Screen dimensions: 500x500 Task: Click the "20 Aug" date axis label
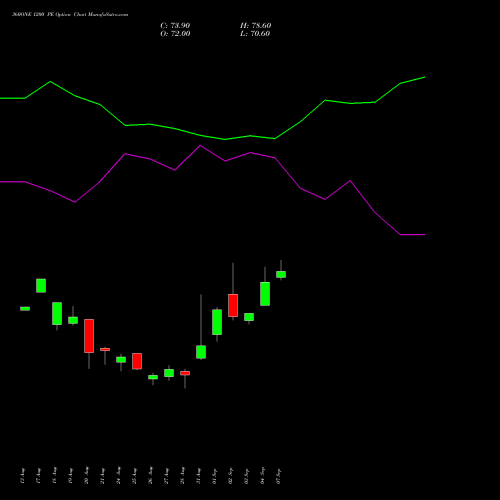[87, 476]
